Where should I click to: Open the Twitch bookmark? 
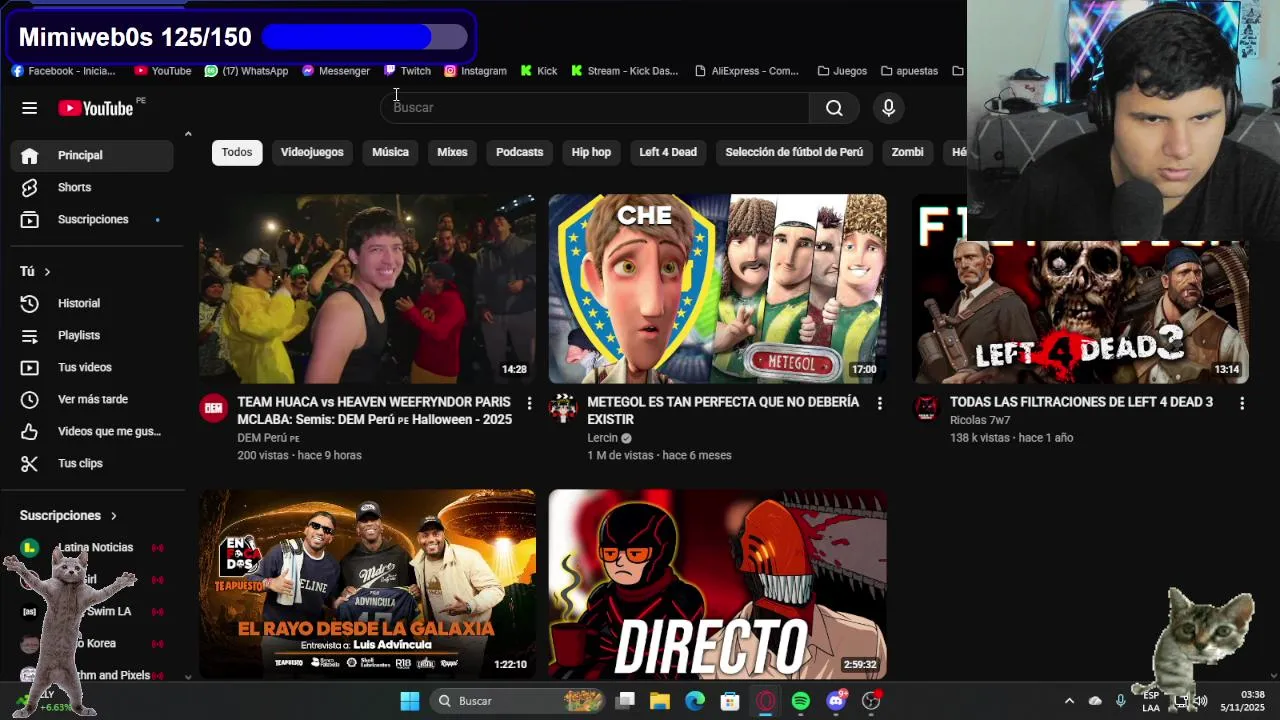[x=407, y=71]
